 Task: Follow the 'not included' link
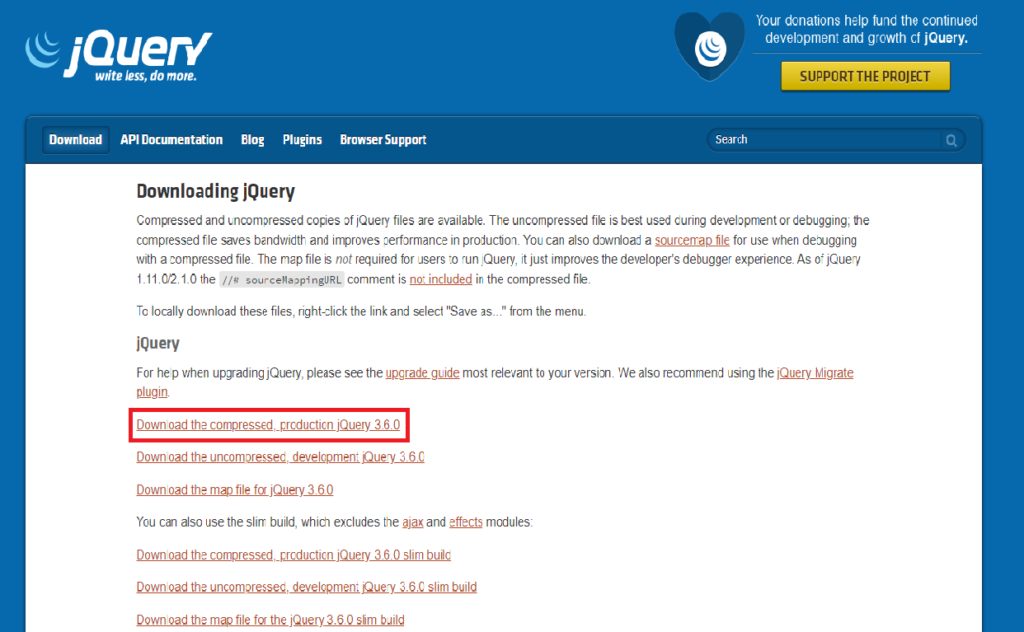pos(440,279)
